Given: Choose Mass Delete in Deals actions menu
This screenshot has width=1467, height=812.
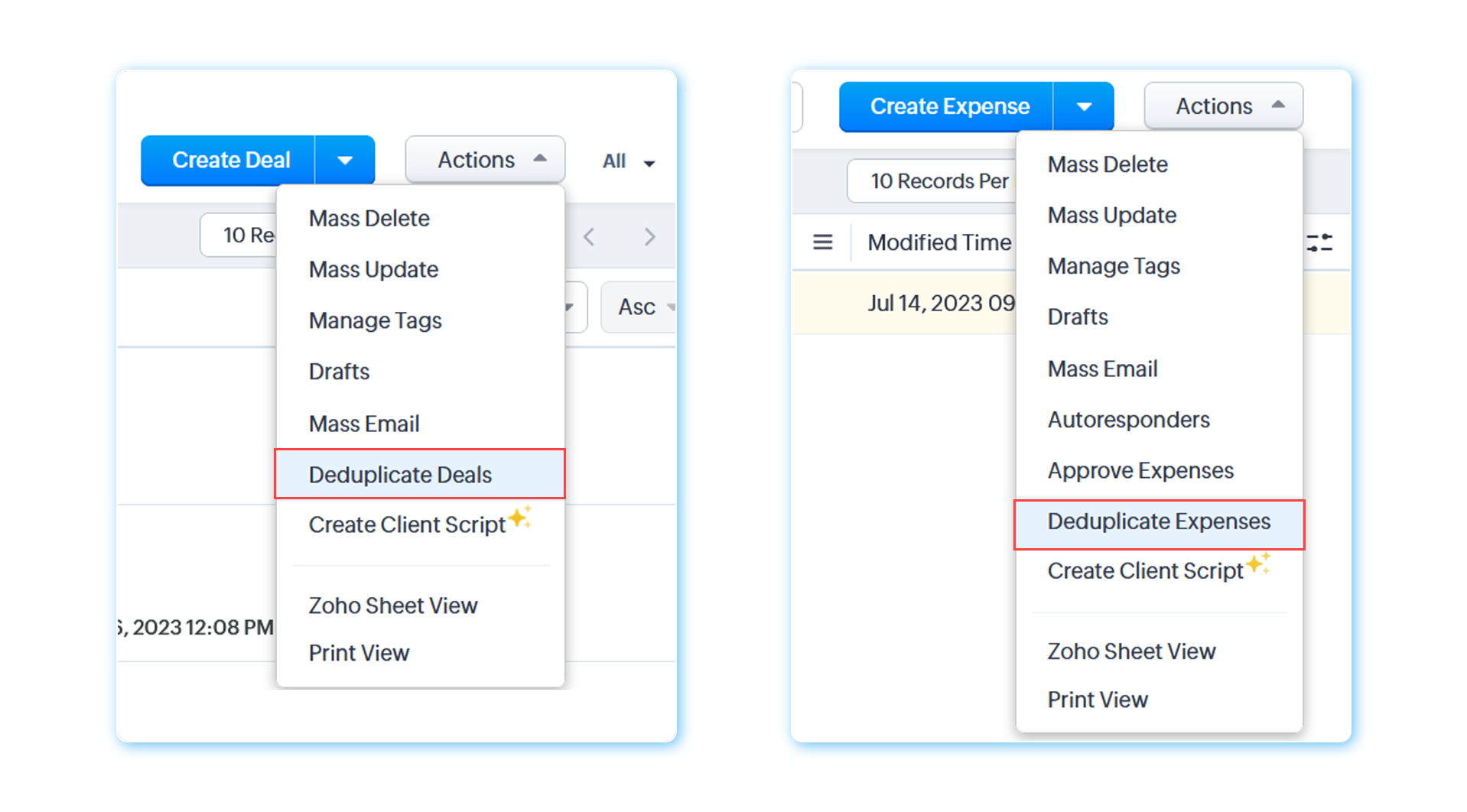Looking at the screenshot, I should (x=369, y=219).
